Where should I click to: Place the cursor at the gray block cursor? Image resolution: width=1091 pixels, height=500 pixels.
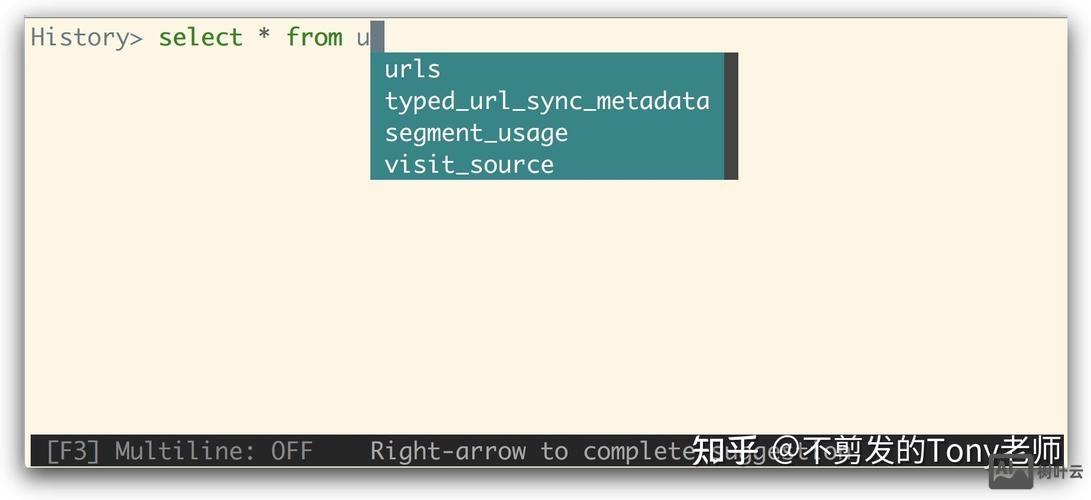point(377,38)
